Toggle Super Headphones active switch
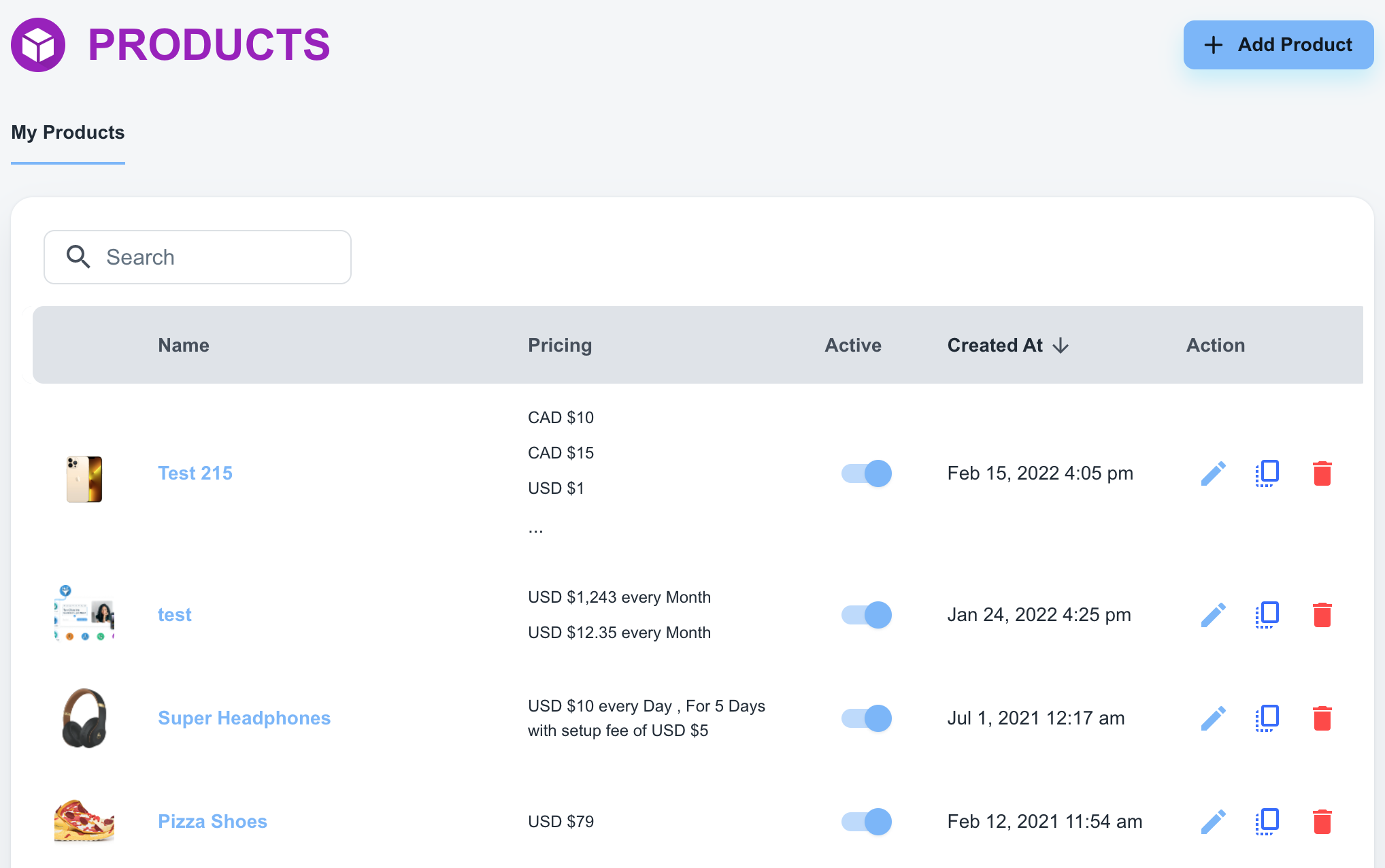1385x868 pixels. pos(866,718)
